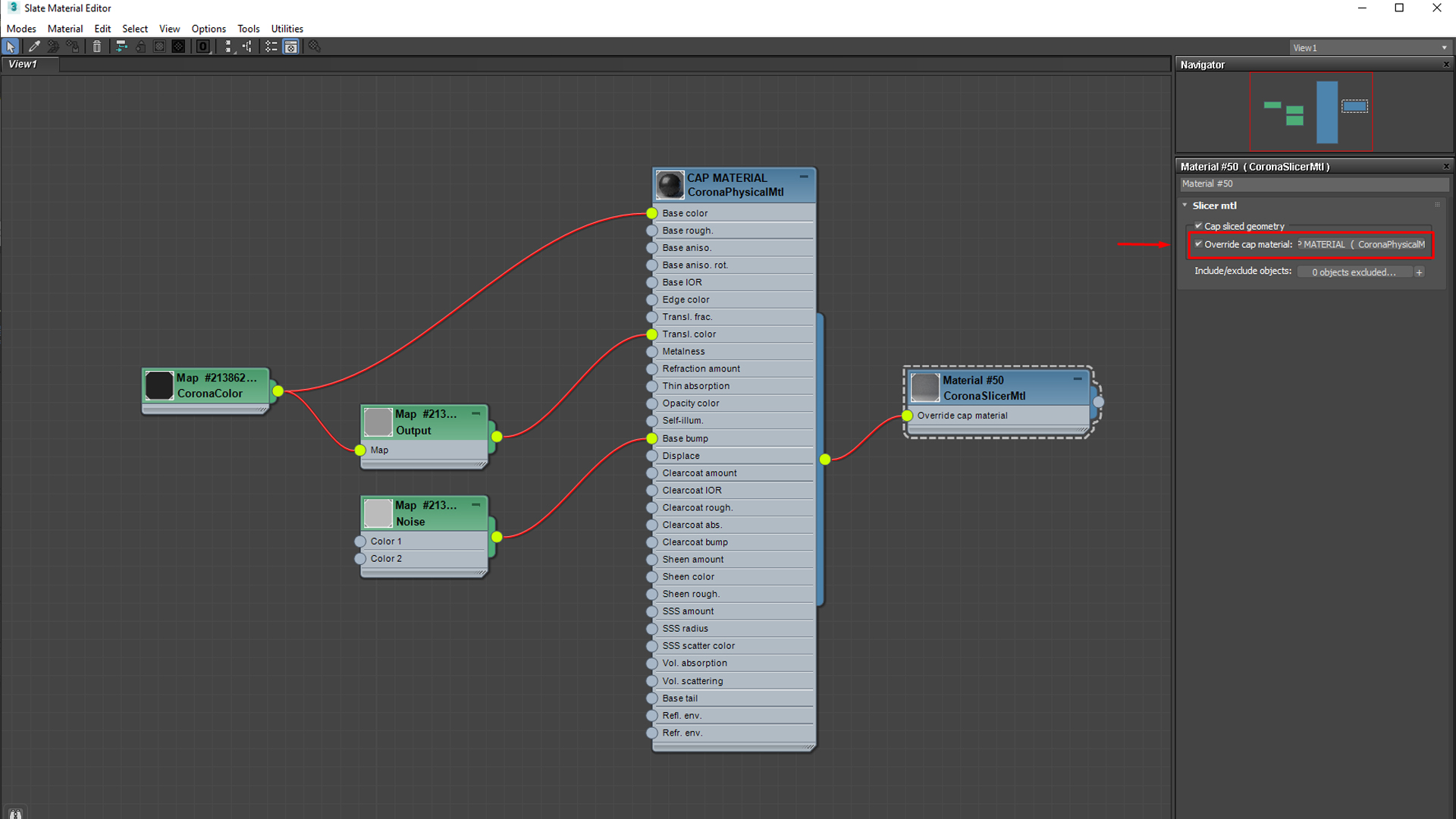Viewport: 1456px width, 819px height.
Task: Collapse the Output map node
Action: point(476,413)
